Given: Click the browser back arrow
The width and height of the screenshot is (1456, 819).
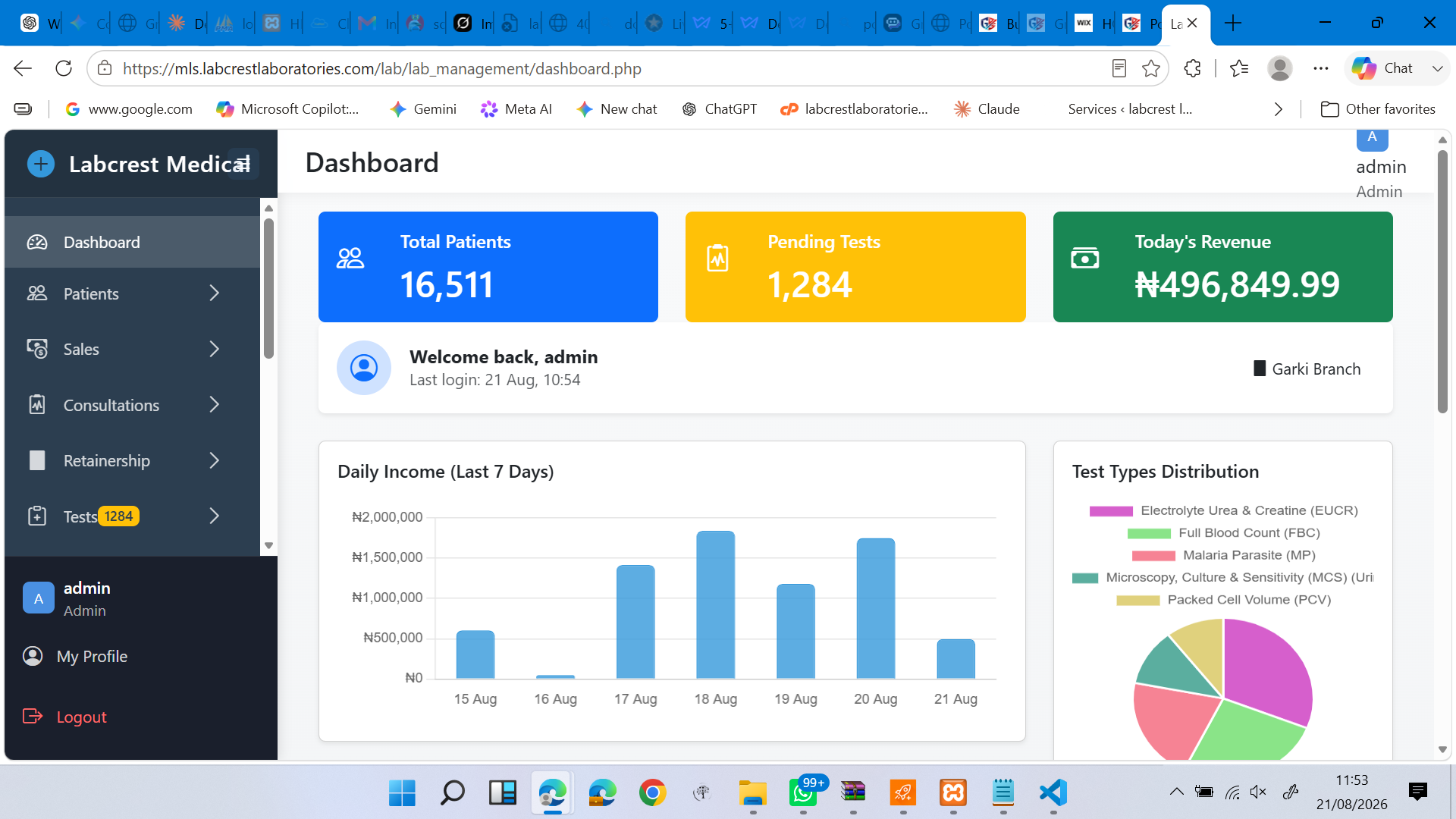Looking at the screenshot, I should (23, 68).
